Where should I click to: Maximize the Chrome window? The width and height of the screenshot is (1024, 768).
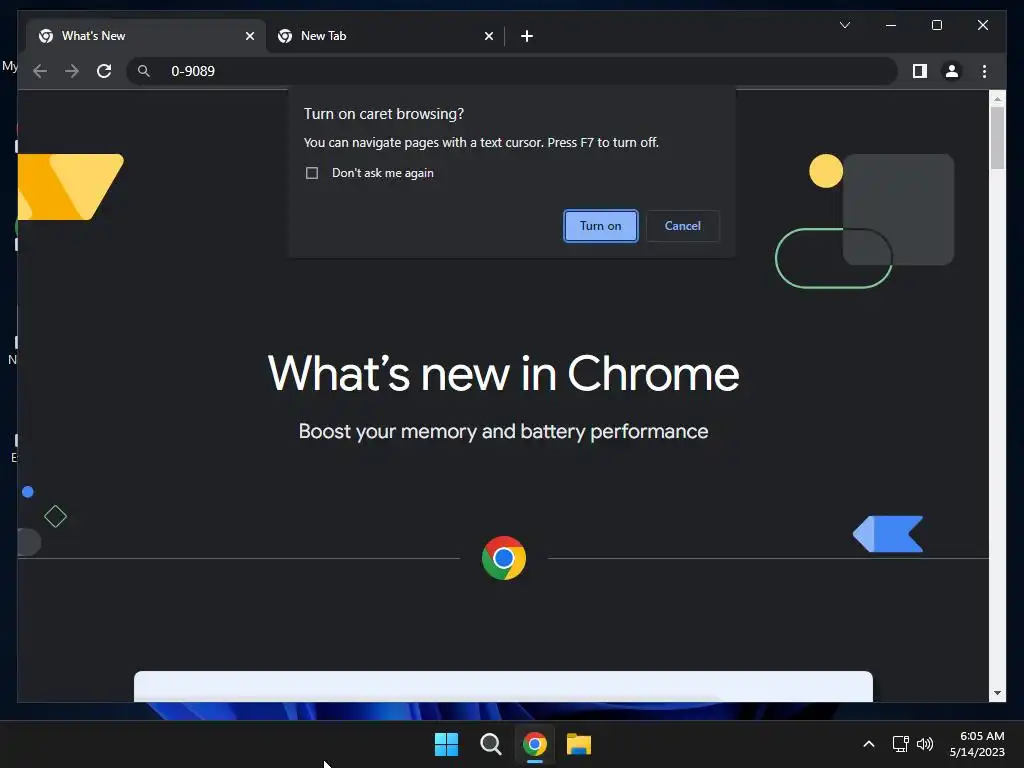point(936,25)
